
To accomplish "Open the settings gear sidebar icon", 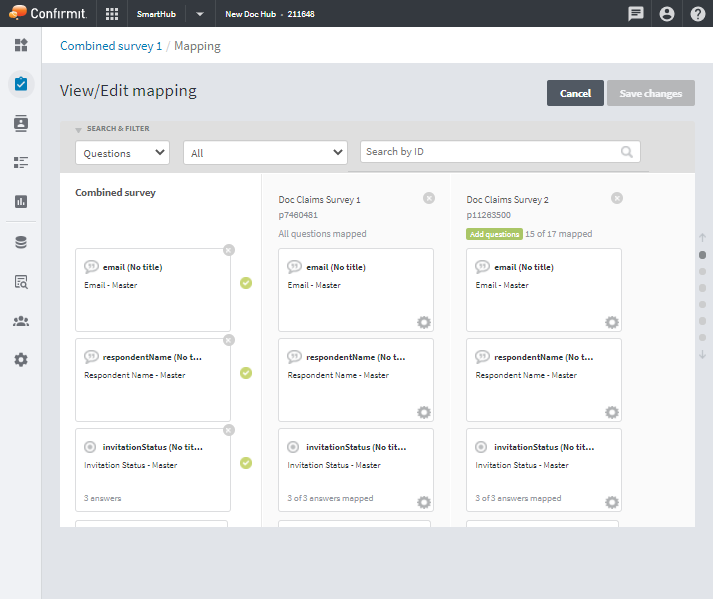I will coord(21,360).
